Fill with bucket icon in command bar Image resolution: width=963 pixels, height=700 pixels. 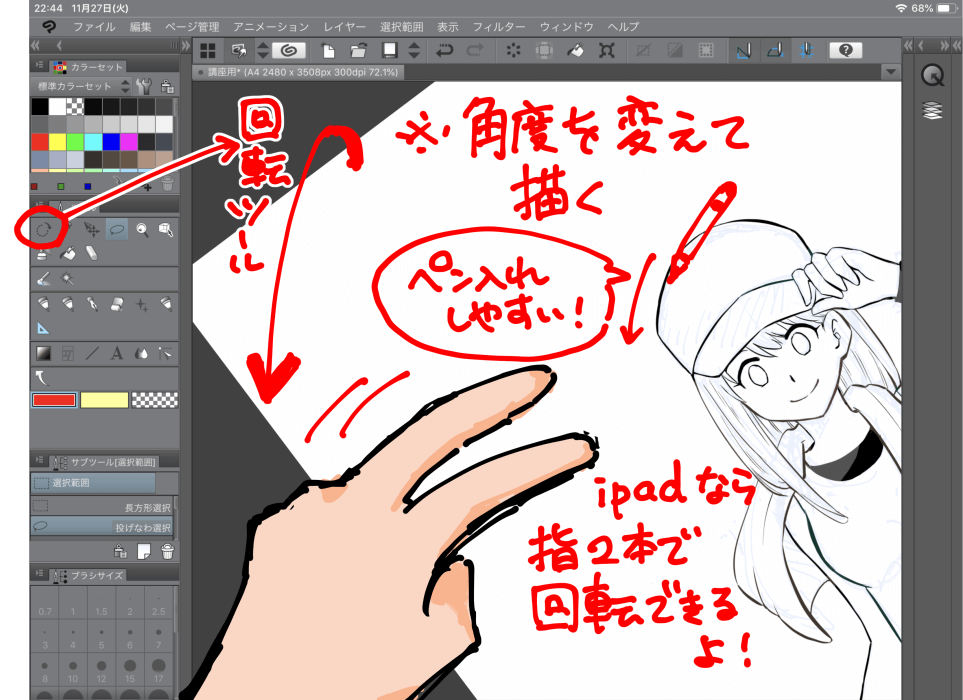click(575, 50)
